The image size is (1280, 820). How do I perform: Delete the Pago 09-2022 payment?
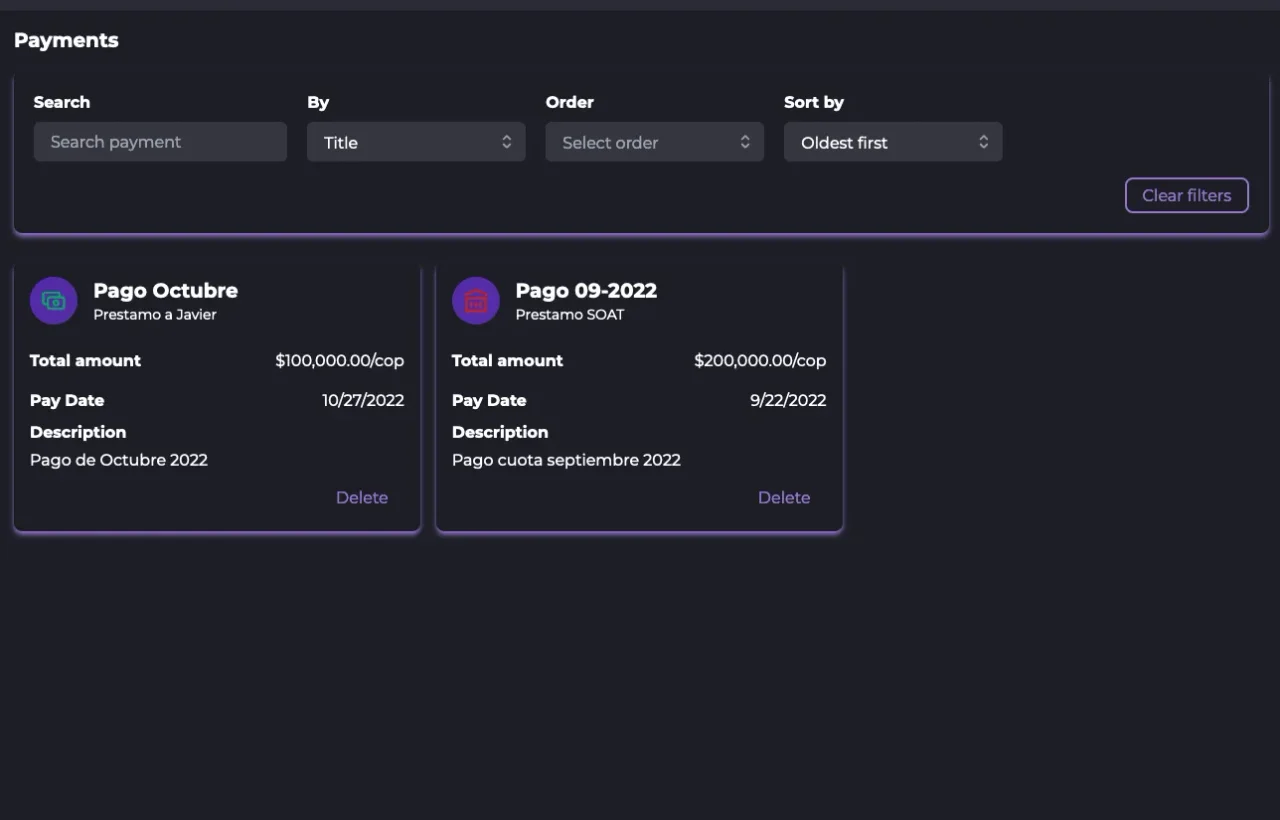pyautogui.click(x=783, y=497)
